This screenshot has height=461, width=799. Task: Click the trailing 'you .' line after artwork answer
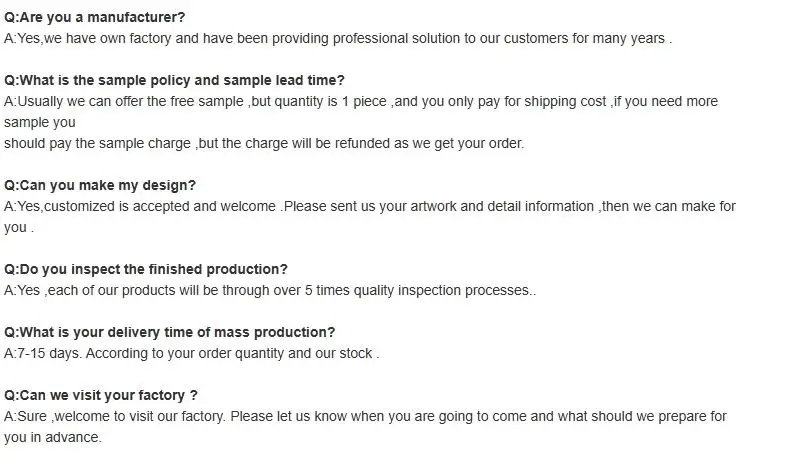19,228
